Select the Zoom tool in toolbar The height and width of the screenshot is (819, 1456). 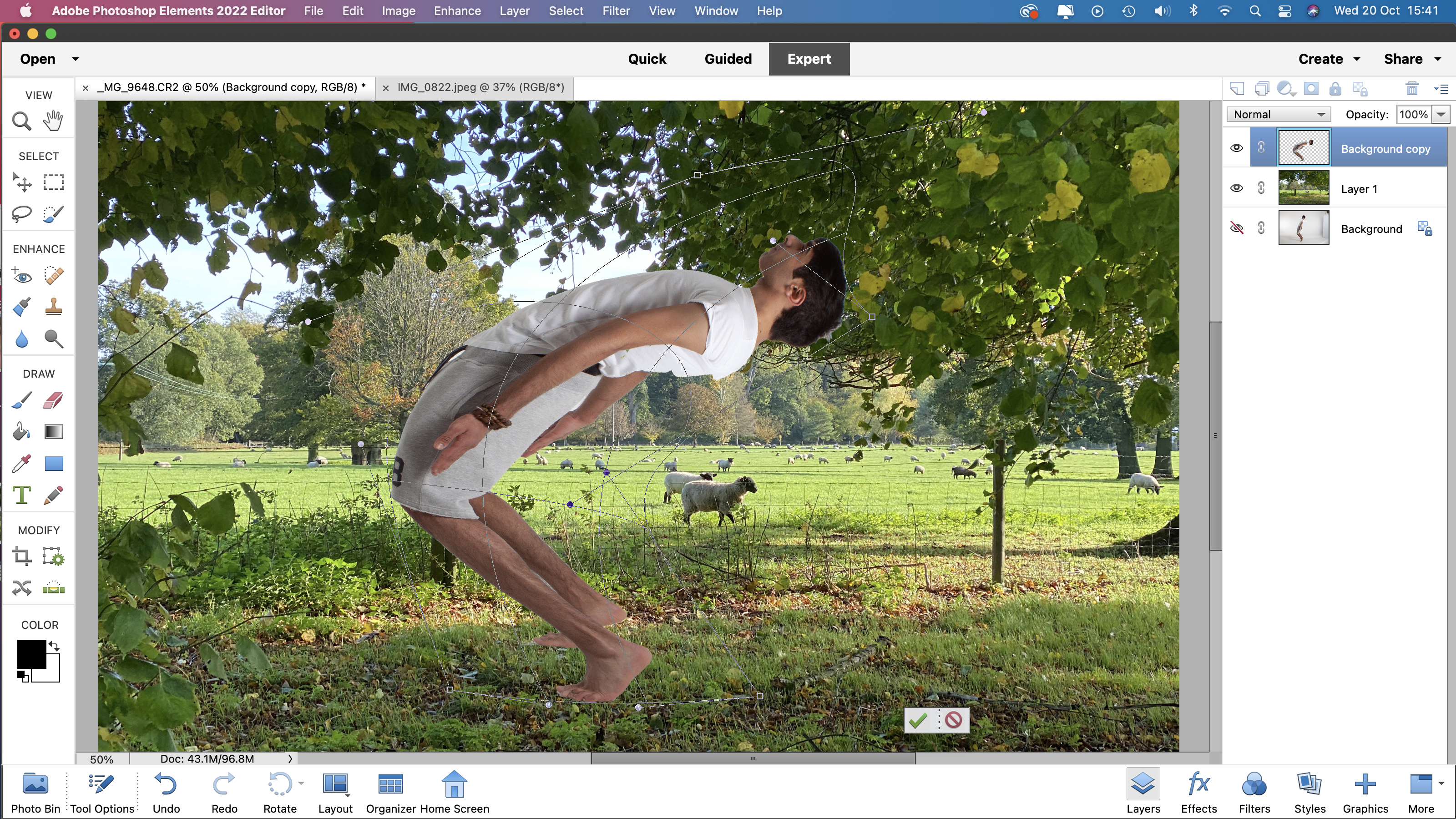tap(22, 120)
